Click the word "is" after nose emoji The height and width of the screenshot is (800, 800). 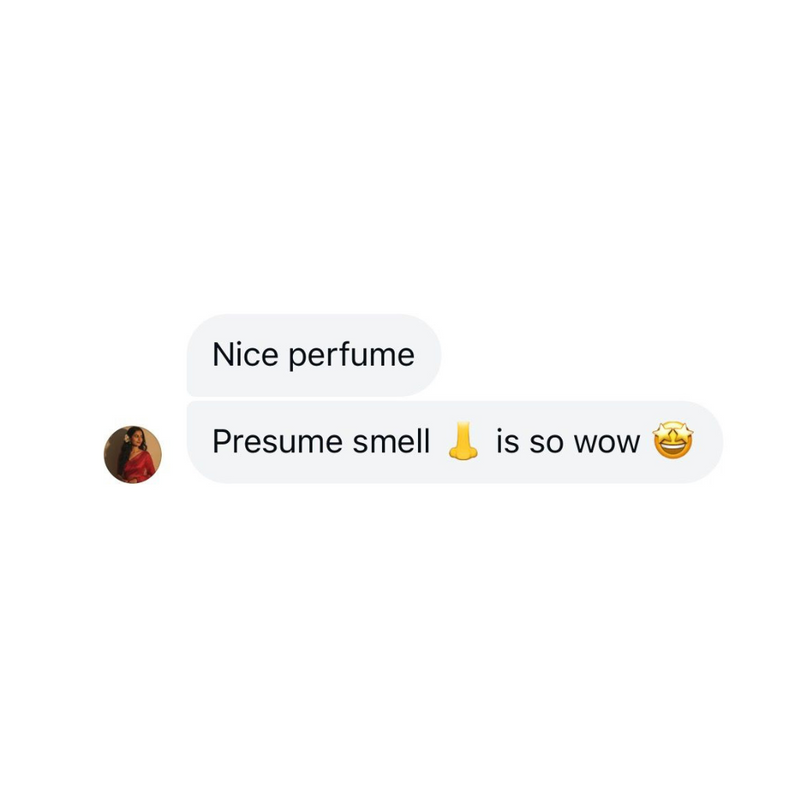click(x=508, y=441)
